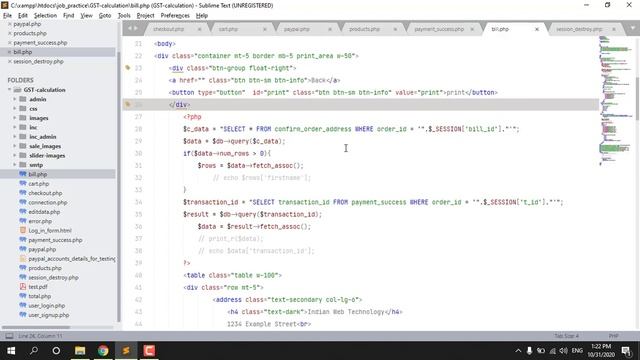Close paypal.php in open files list
The image size is (640, 360).
point(10,24)
